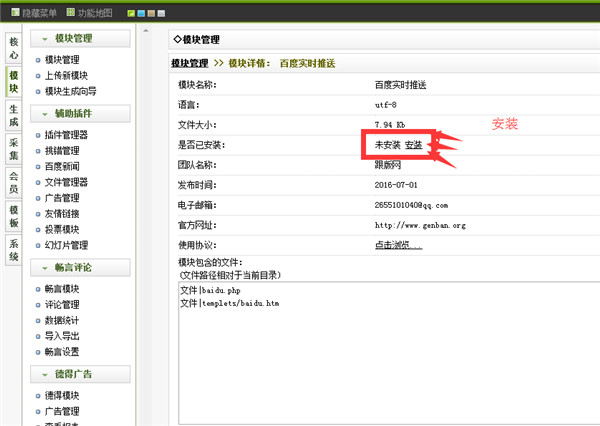Switch to the 采集 side tab
This screenshot has height=426, width=600.
(x=13, y=149)
